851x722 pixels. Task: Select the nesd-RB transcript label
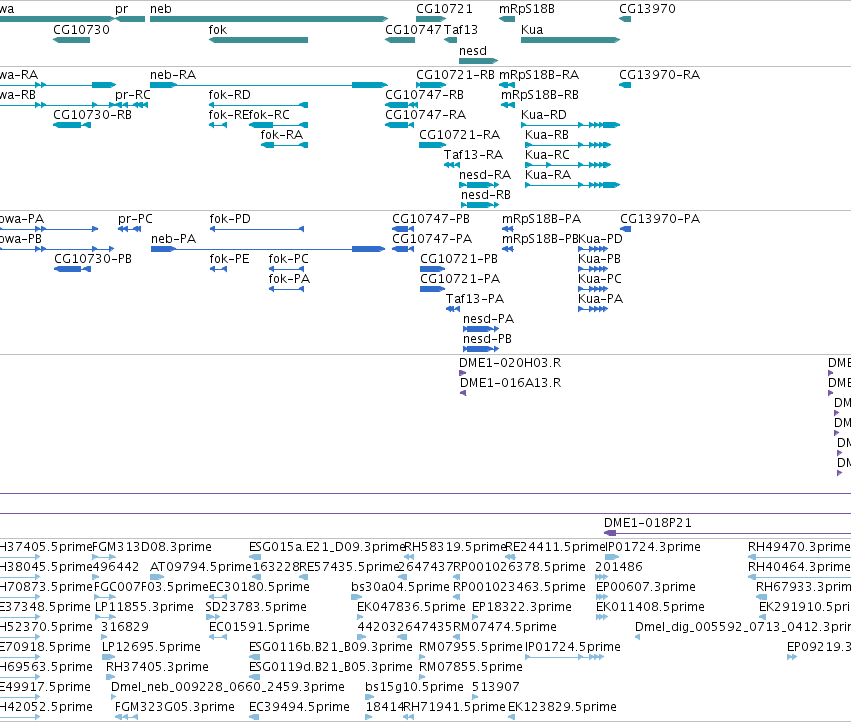tap(486, 195)
